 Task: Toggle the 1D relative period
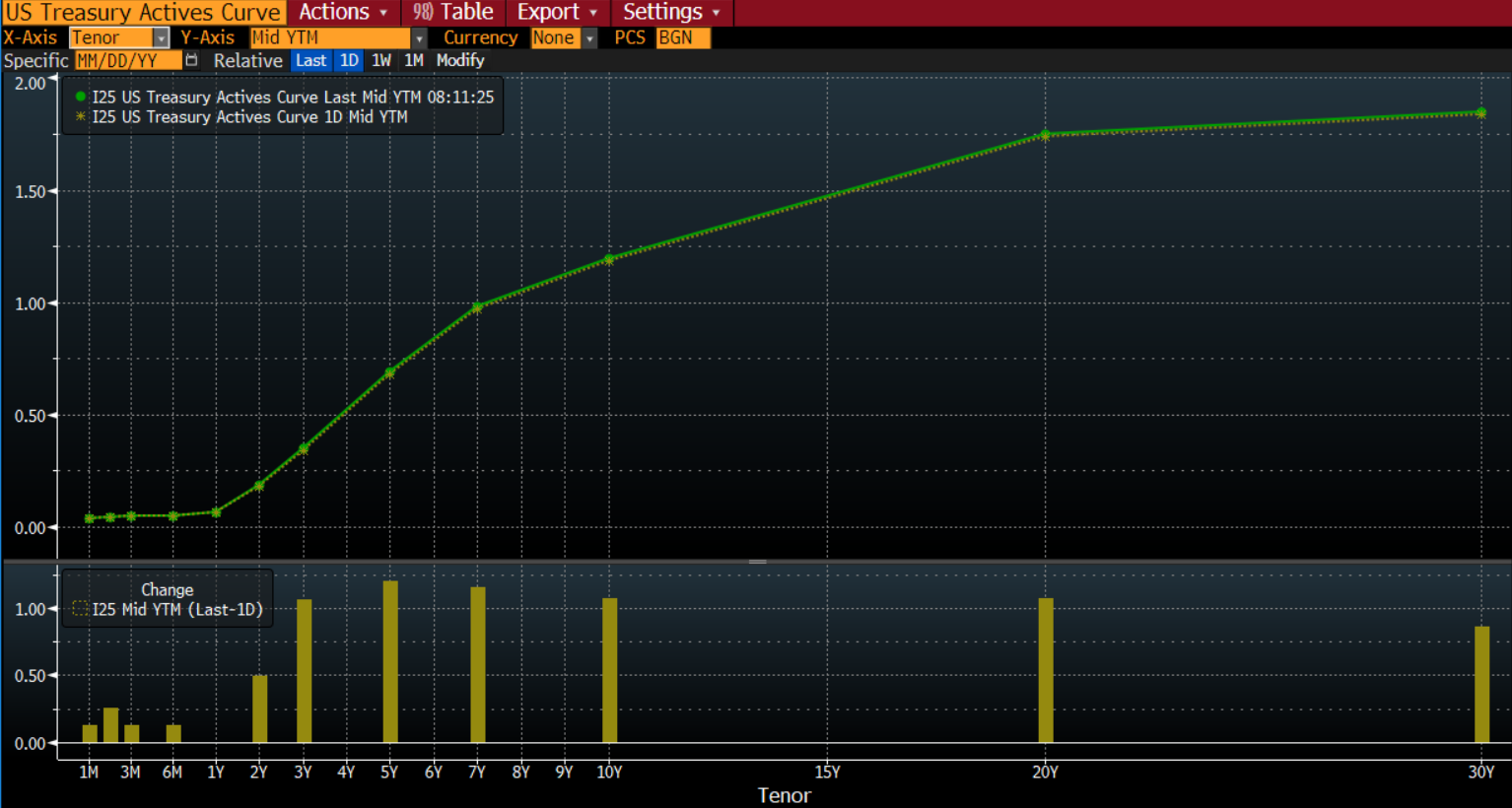(349, 60)
